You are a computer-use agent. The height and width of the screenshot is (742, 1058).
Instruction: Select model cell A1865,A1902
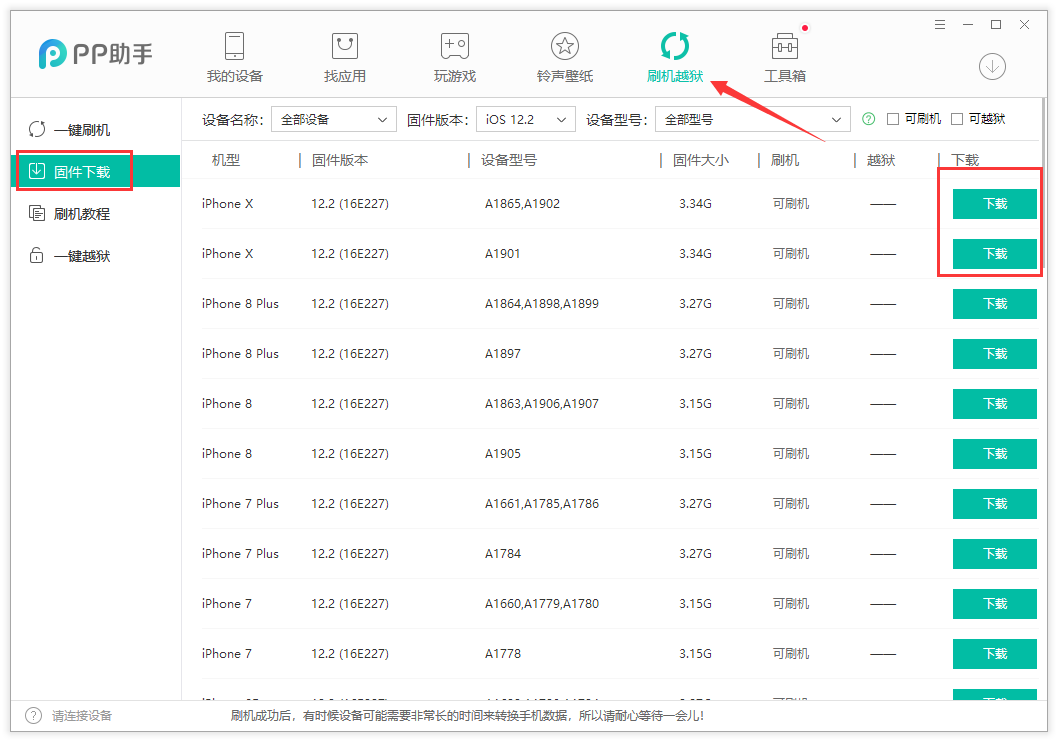[522, 204]
